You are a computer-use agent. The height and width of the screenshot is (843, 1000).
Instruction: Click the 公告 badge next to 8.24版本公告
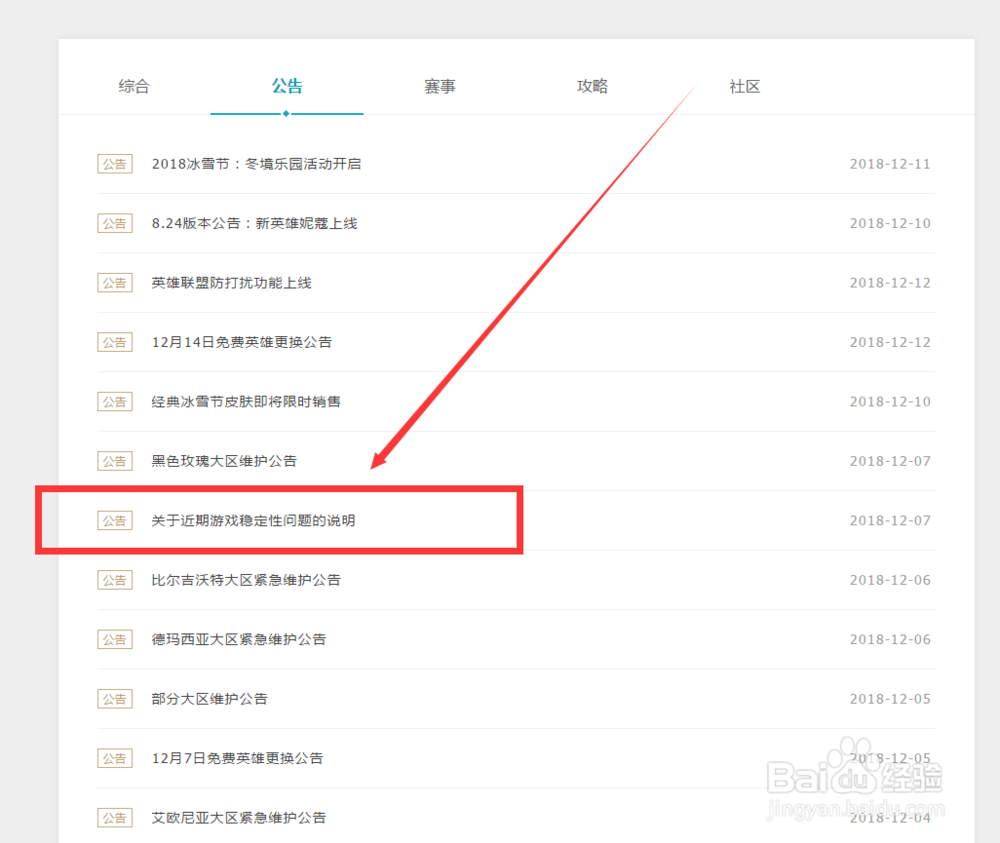[114, 223]
